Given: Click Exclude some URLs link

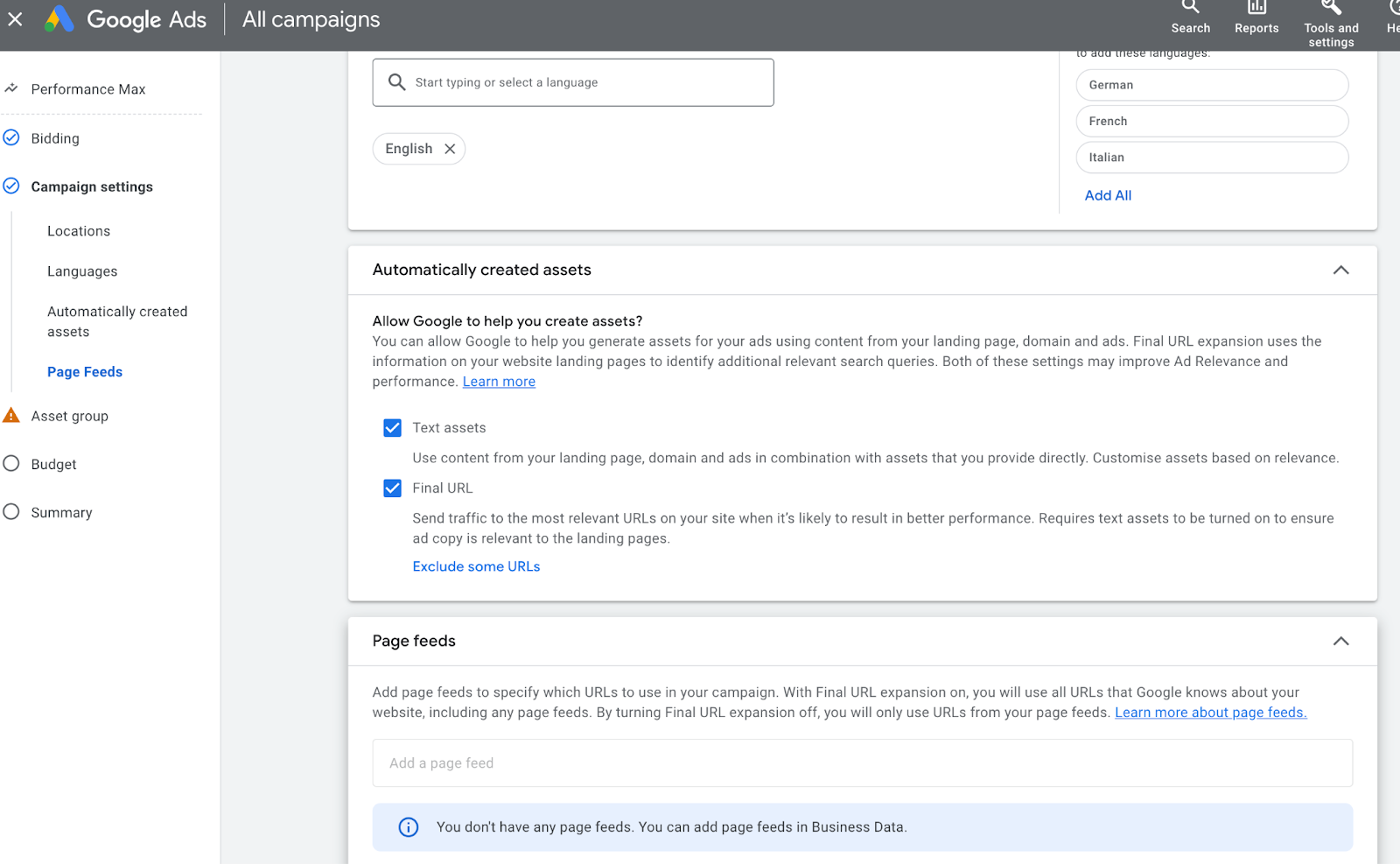Looking at the screenshot, I should tap(476, 566).
